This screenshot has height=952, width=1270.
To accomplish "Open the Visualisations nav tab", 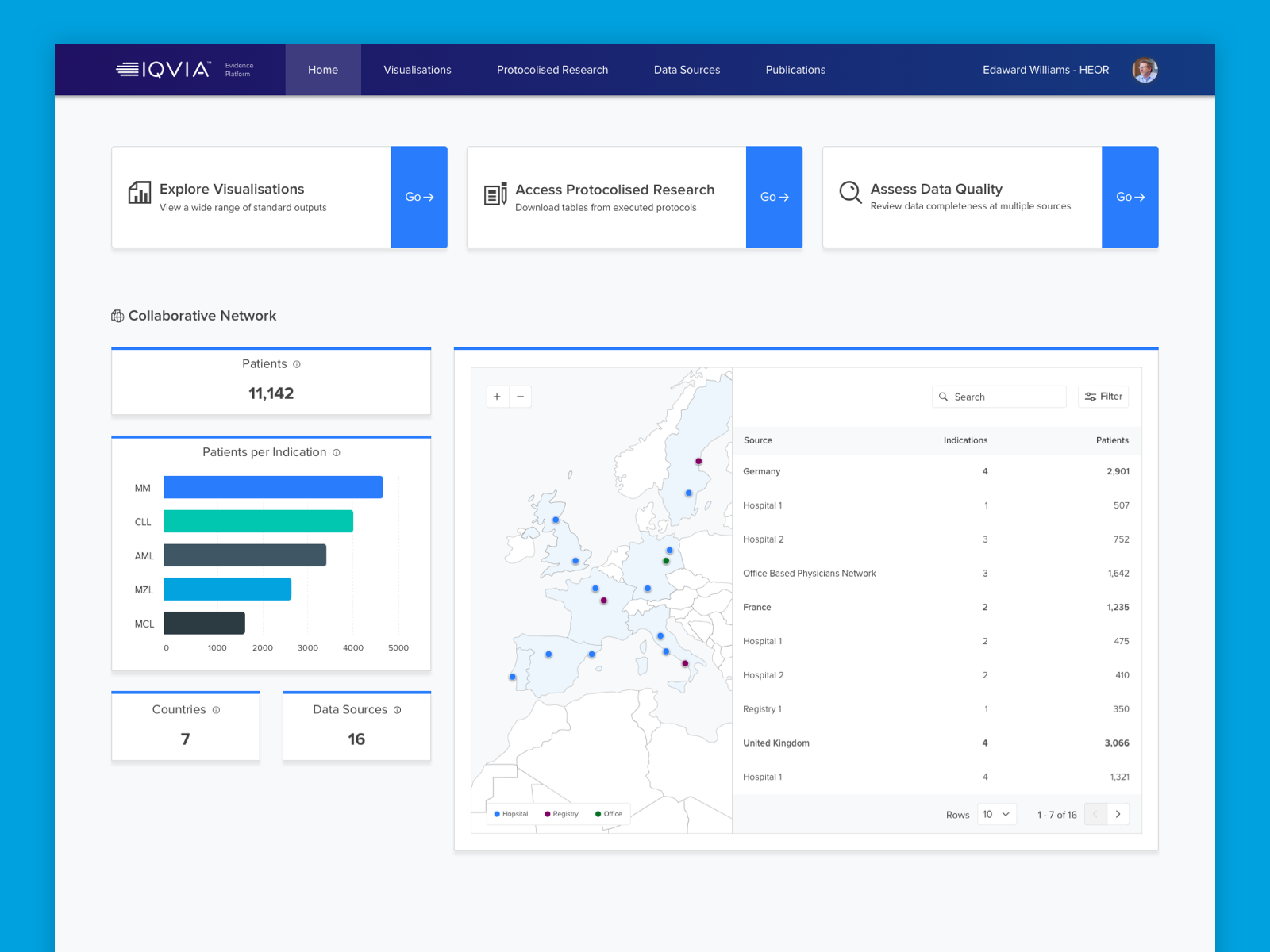I will (x=418, y=70).
